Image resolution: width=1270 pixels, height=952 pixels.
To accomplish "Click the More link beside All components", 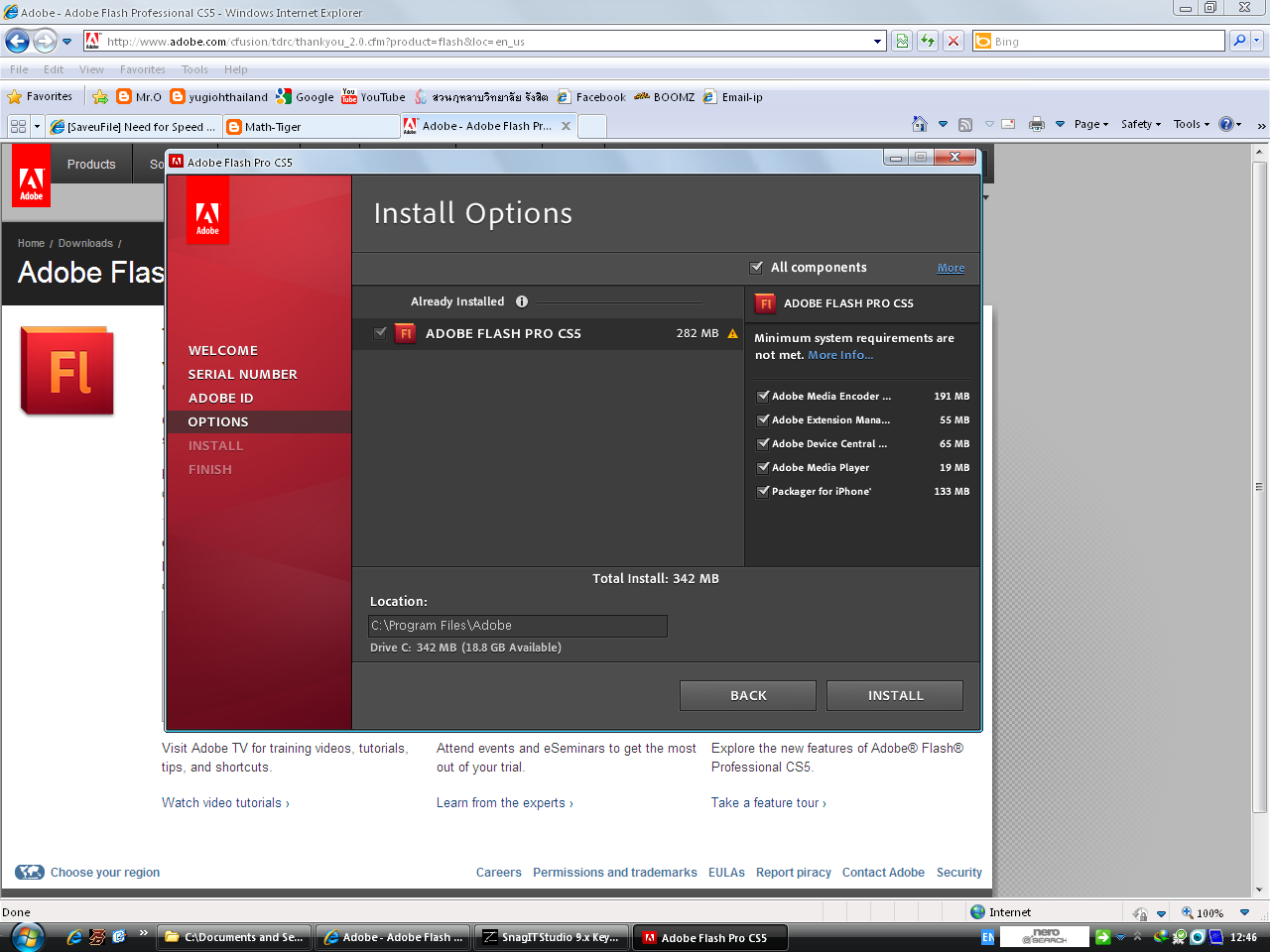I will [x=951, y=268].
